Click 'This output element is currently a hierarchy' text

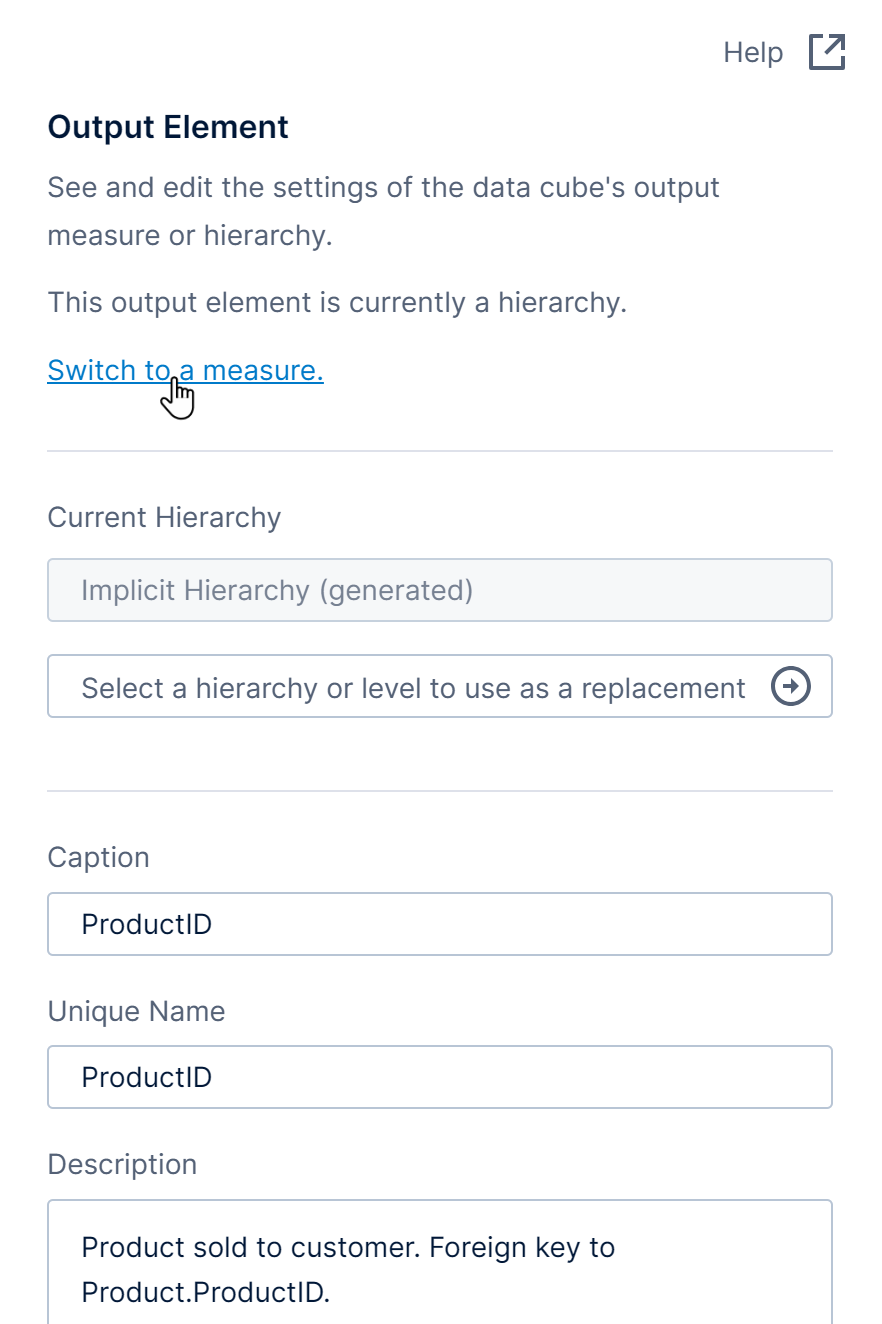point(336,302)
